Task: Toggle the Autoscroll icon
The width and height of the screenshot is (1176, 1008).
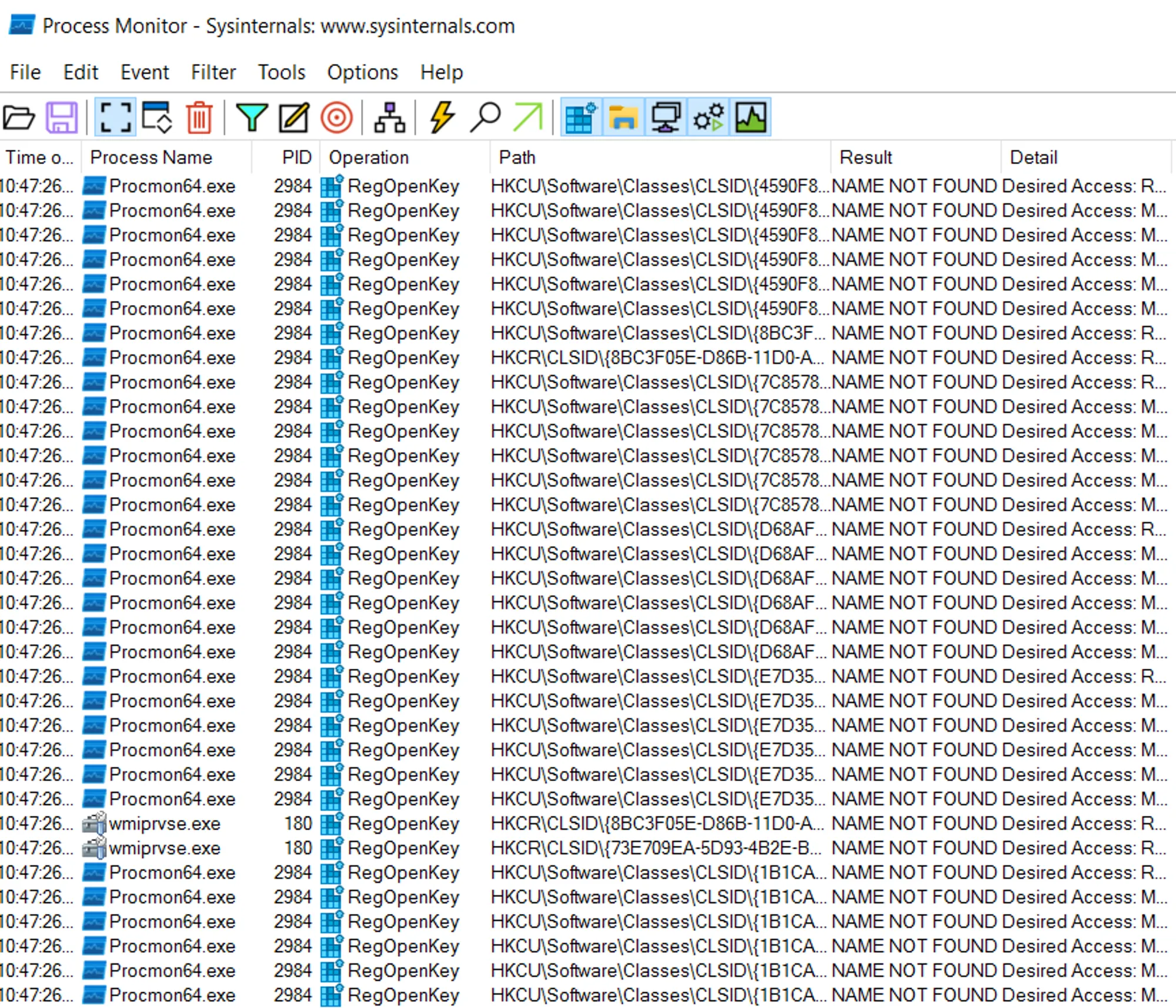Action: coord(157,118)
